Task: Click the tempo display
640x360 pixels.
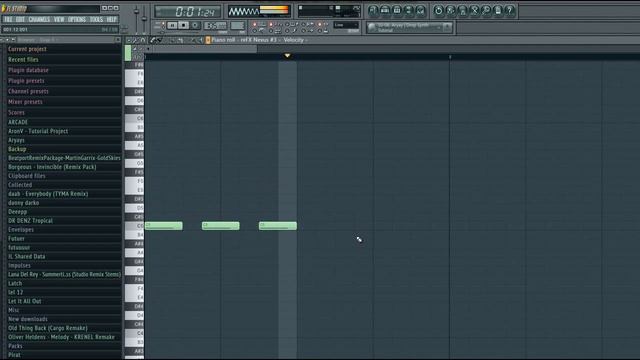Action: pyautogui.click(x=215, y=26)
